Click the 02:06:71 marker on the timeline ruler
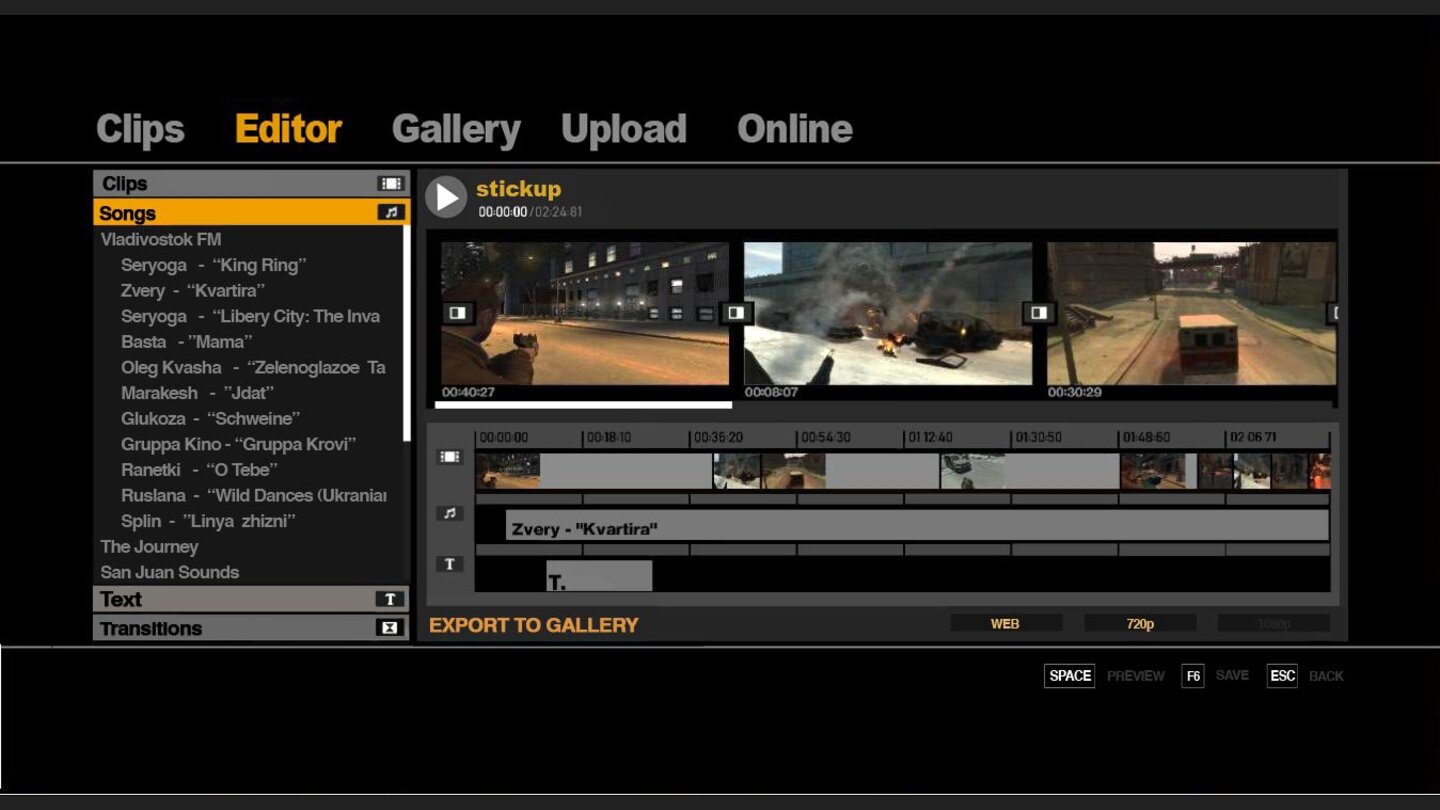Screen dimensions: 1440x810 1253,437
